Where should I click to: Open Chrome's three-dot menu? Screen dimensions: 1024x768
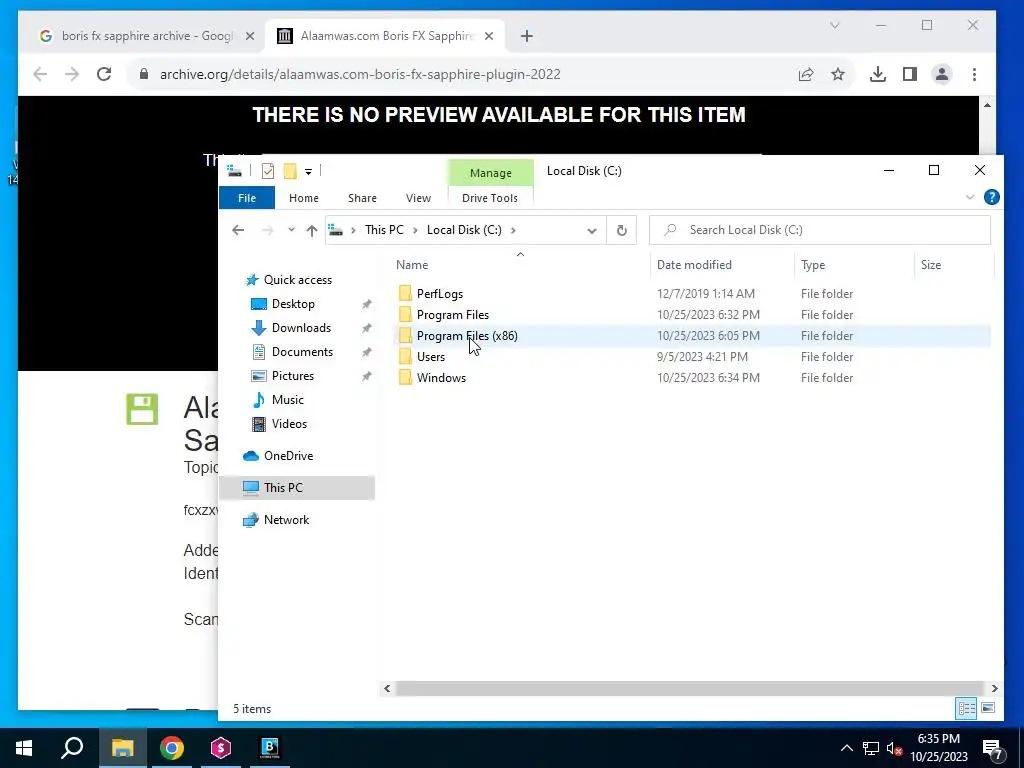[974, 74]
